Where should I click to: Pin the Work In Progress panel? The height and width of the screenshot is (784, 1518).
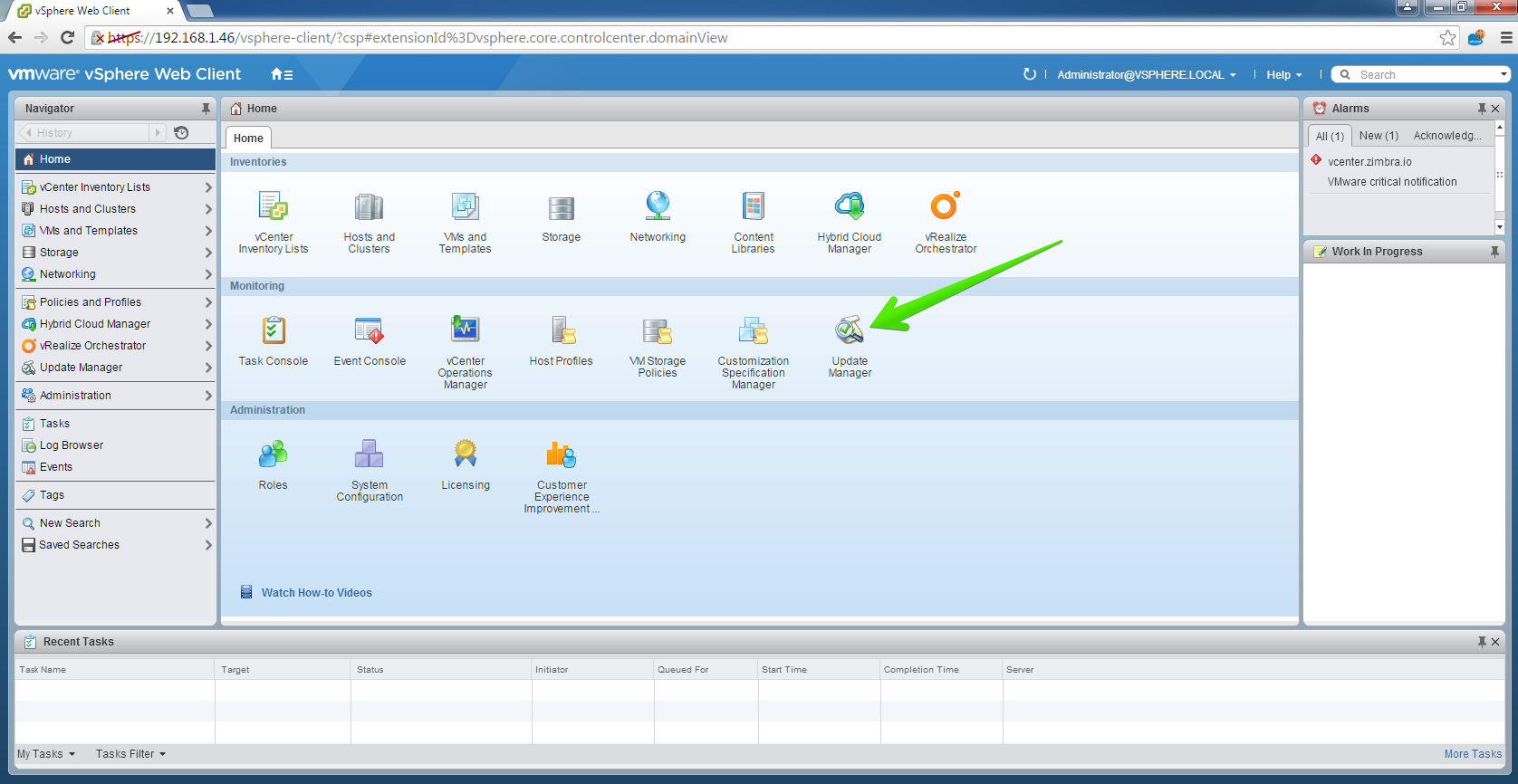(1494, 252)
